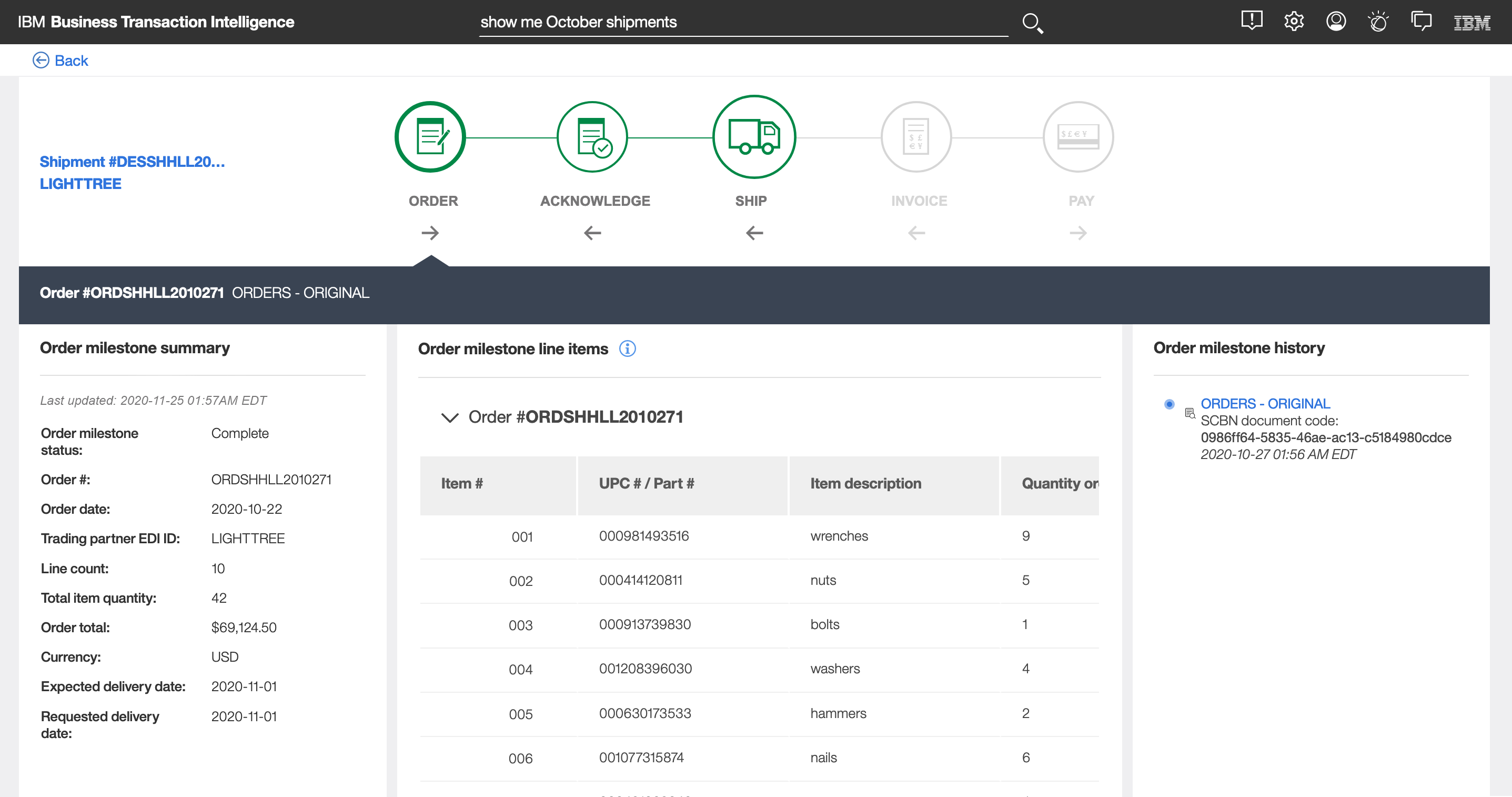
Task: Click the arrow under ACKNOWLEDGE
Action: pos(592,233)
